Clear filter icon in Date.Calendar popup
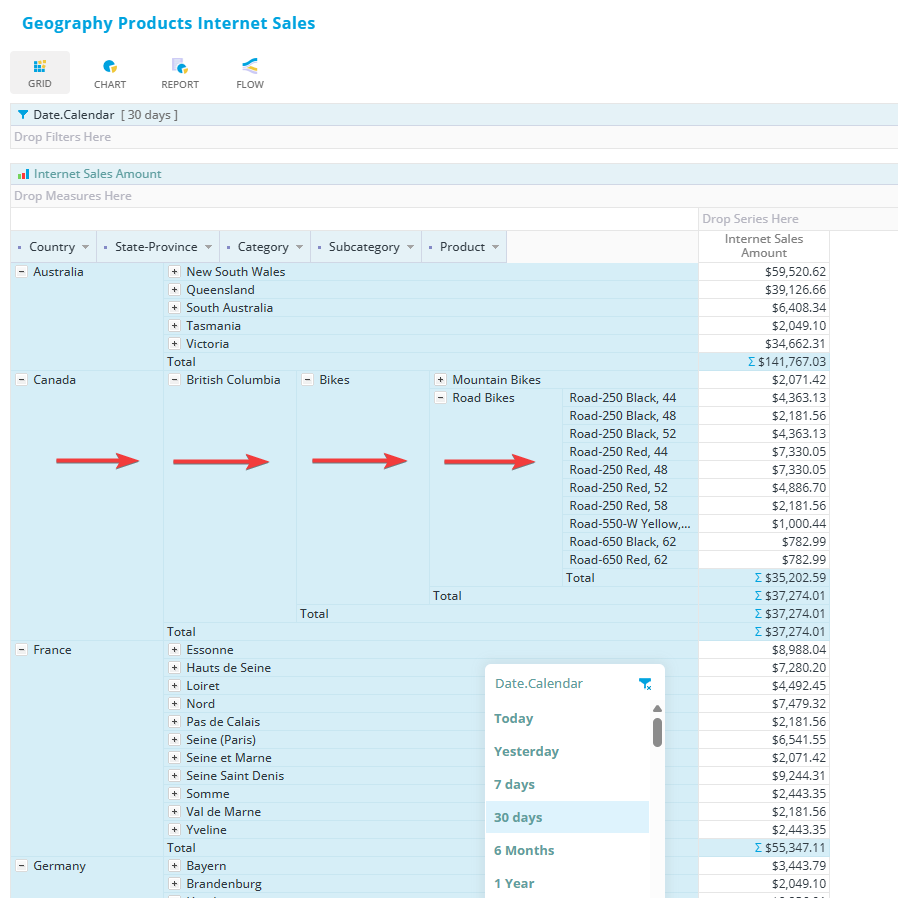898x898 pixels. pos(645,684)
